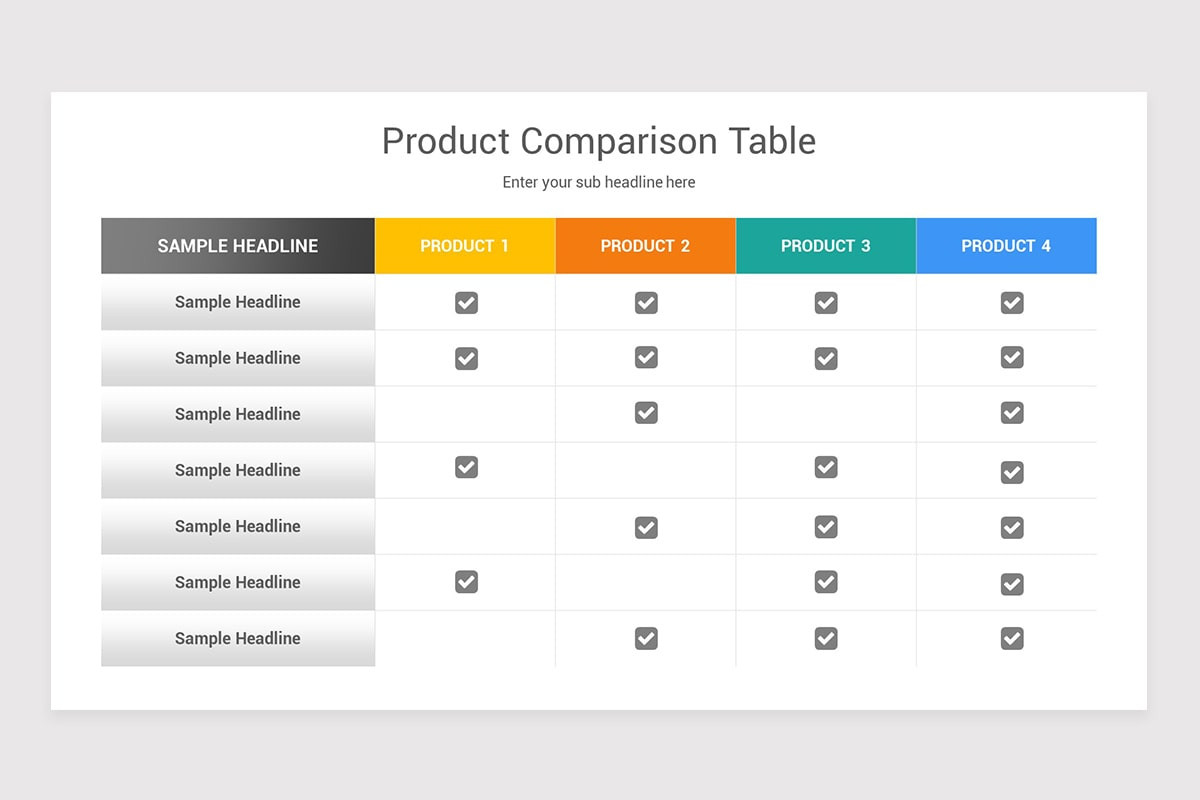Click the teal Product 3 column header

pyautogui.click(x=826, y=246)
